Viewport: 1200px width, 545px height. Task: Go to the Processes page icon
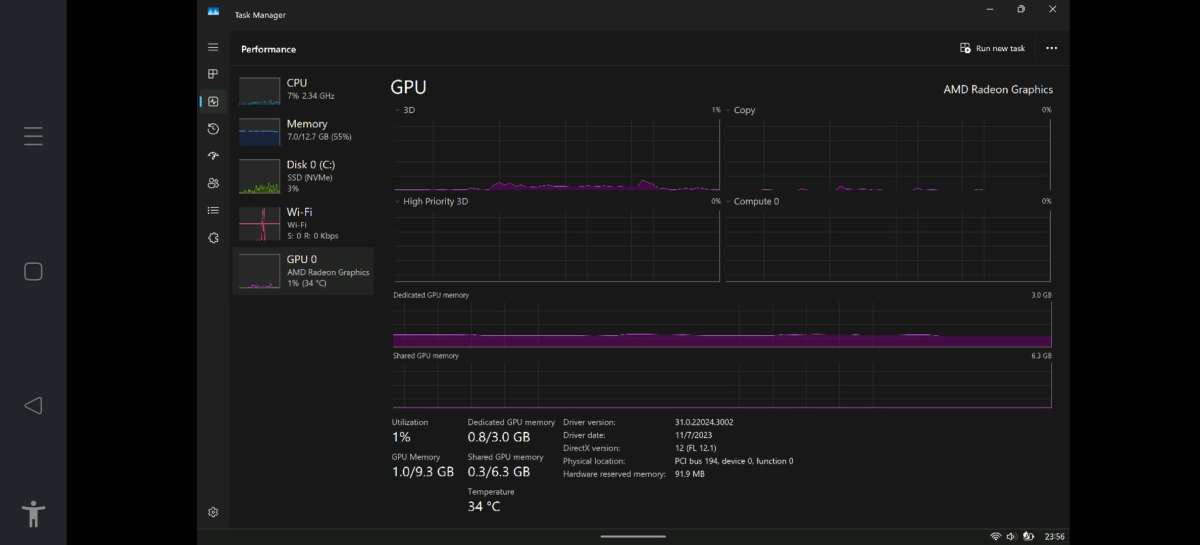[213, 74]
